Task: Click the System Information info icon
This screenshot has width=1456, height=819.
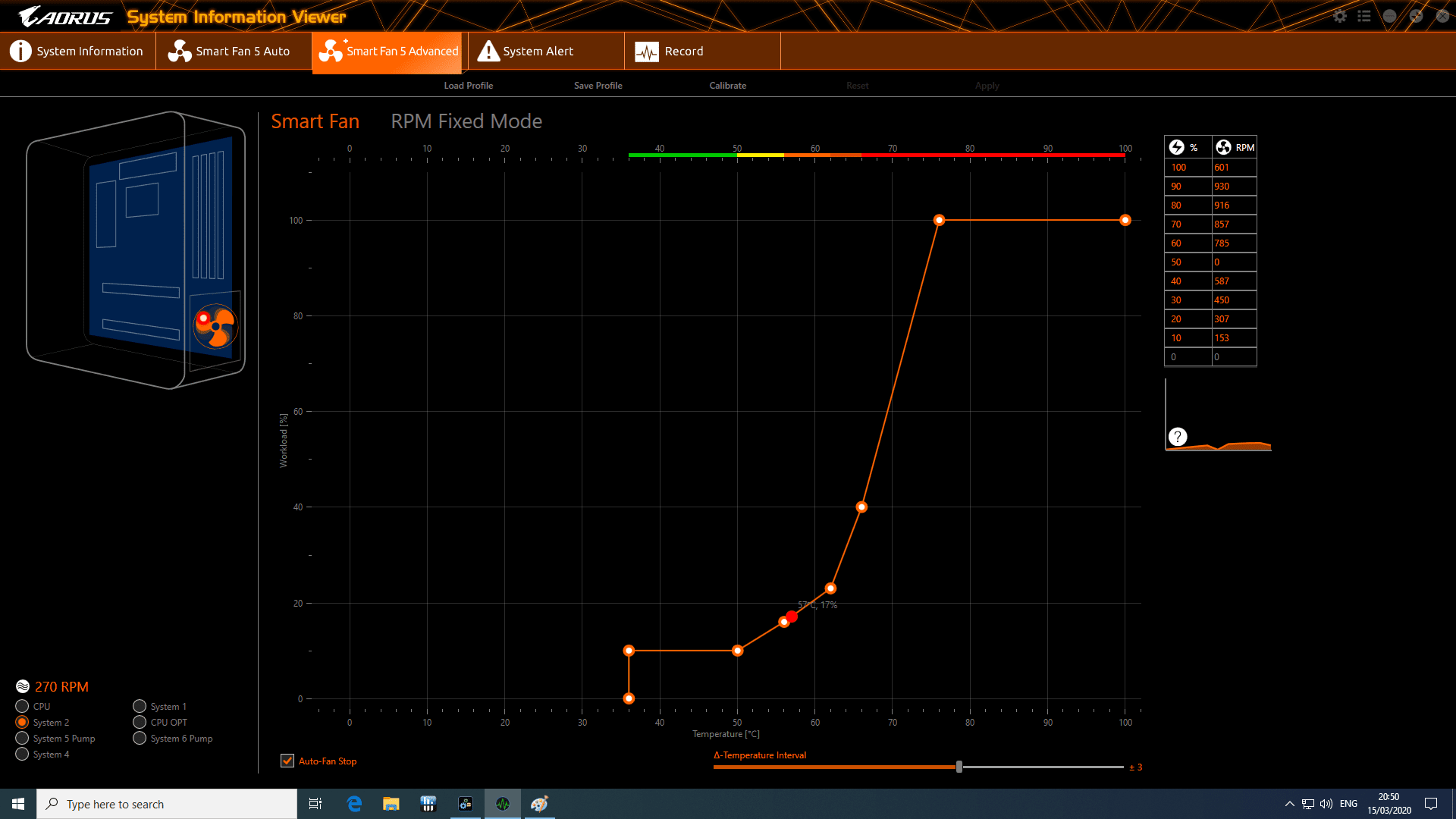Action: [x=20, y=51]
